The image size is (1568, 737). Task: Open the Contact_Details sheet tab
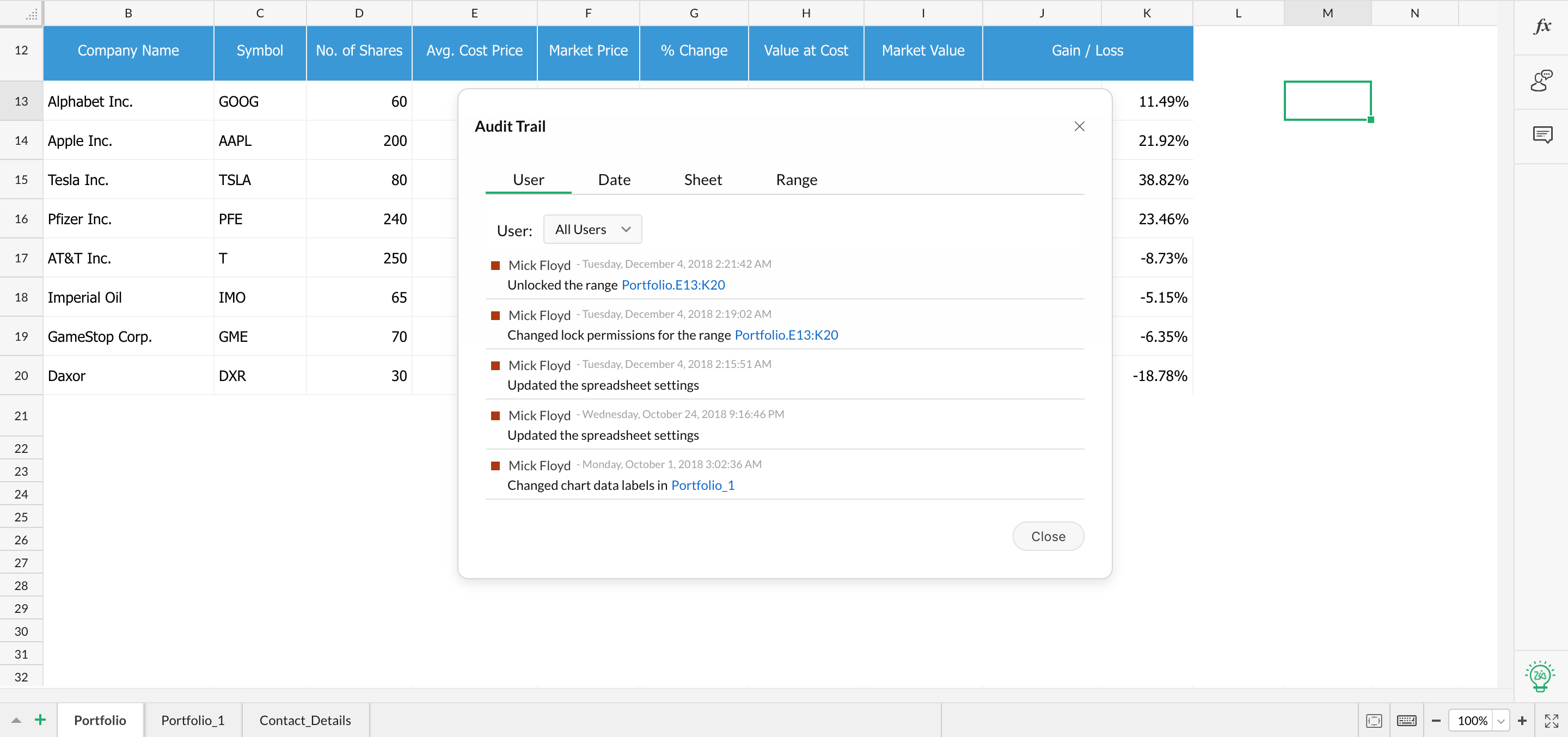pos(305,721)
